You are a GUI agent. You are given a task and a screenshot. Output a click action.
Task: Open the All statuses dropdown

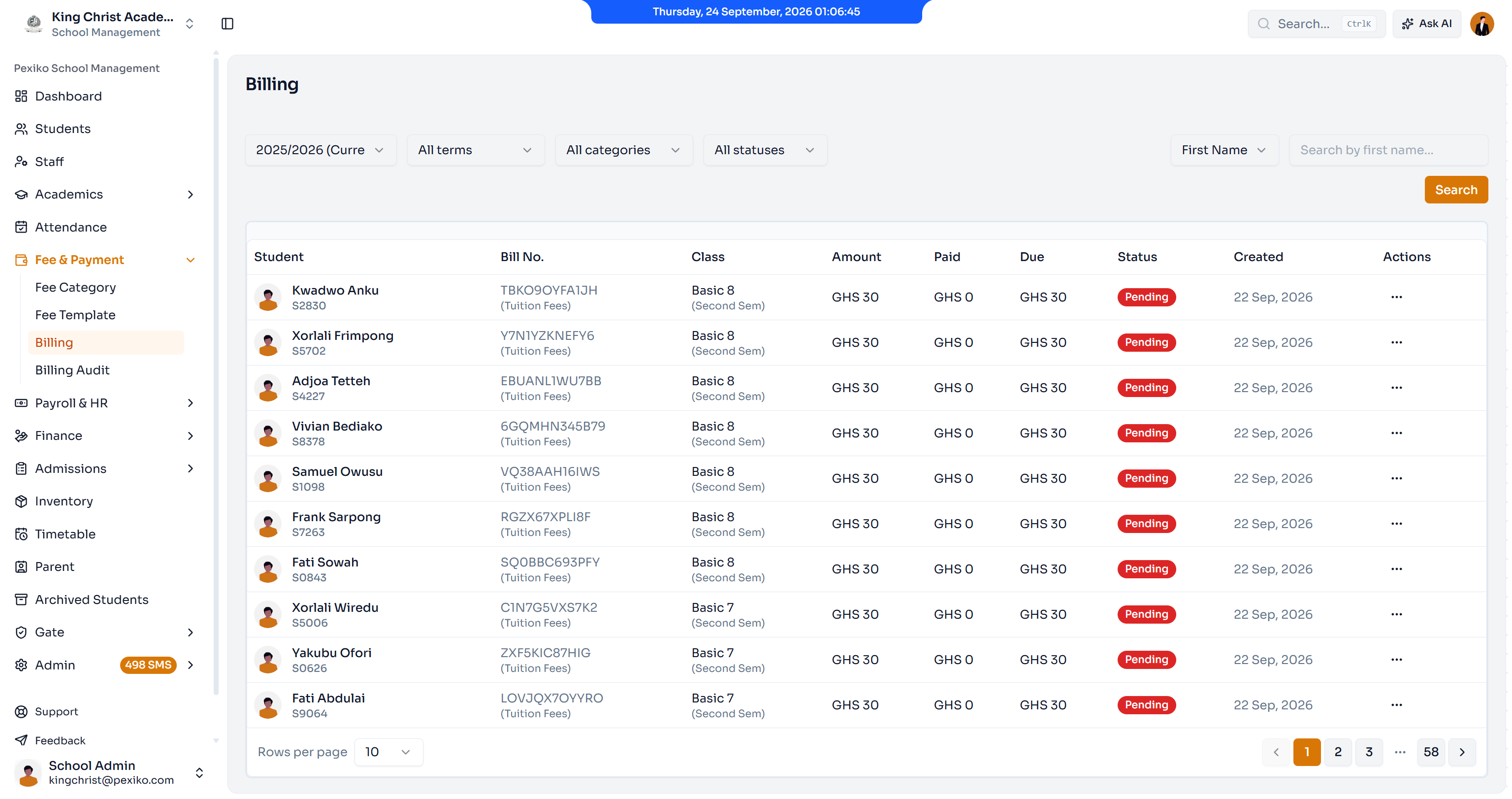tap(765, 150)
